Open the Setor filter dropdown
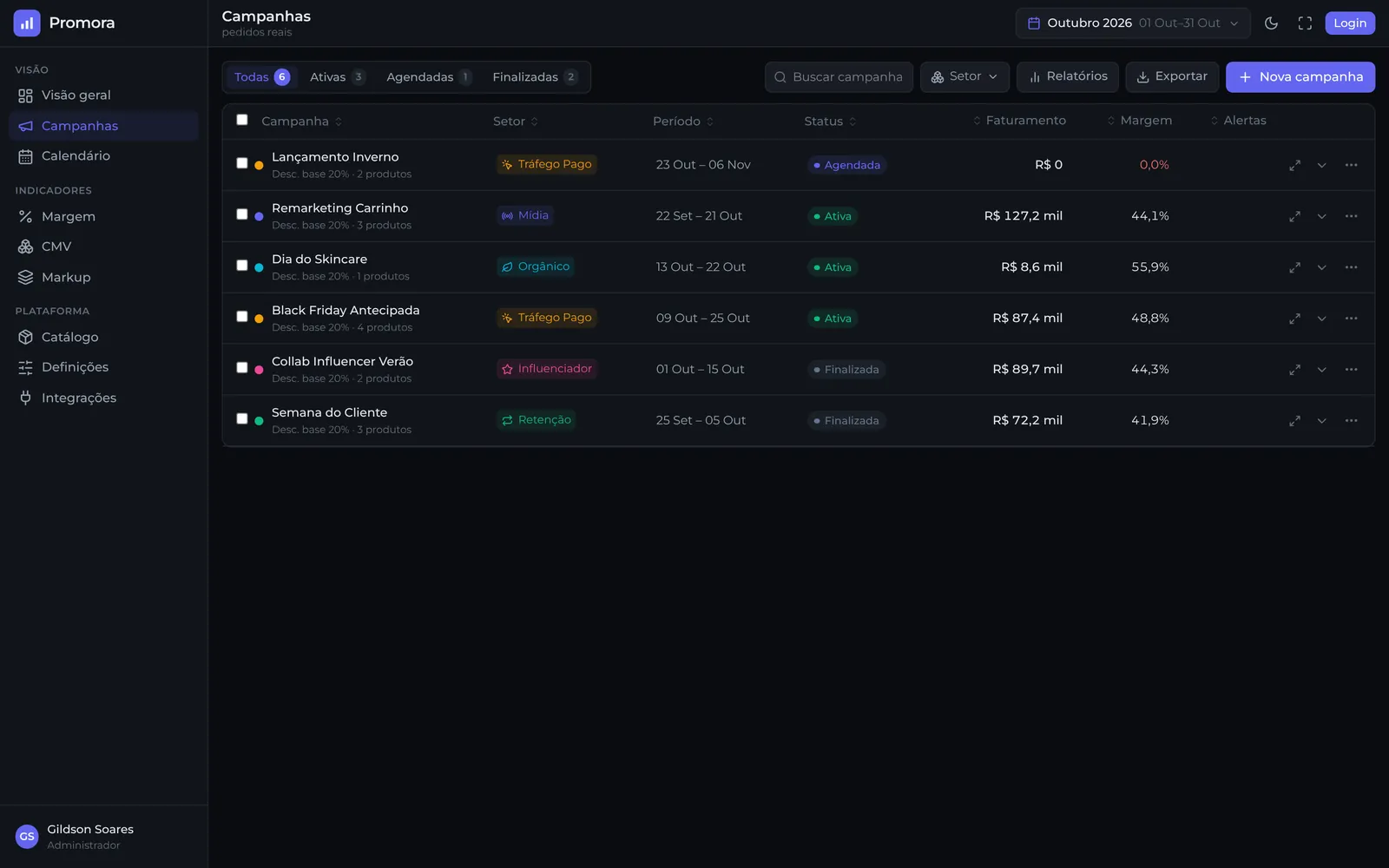 coord(964,76)
